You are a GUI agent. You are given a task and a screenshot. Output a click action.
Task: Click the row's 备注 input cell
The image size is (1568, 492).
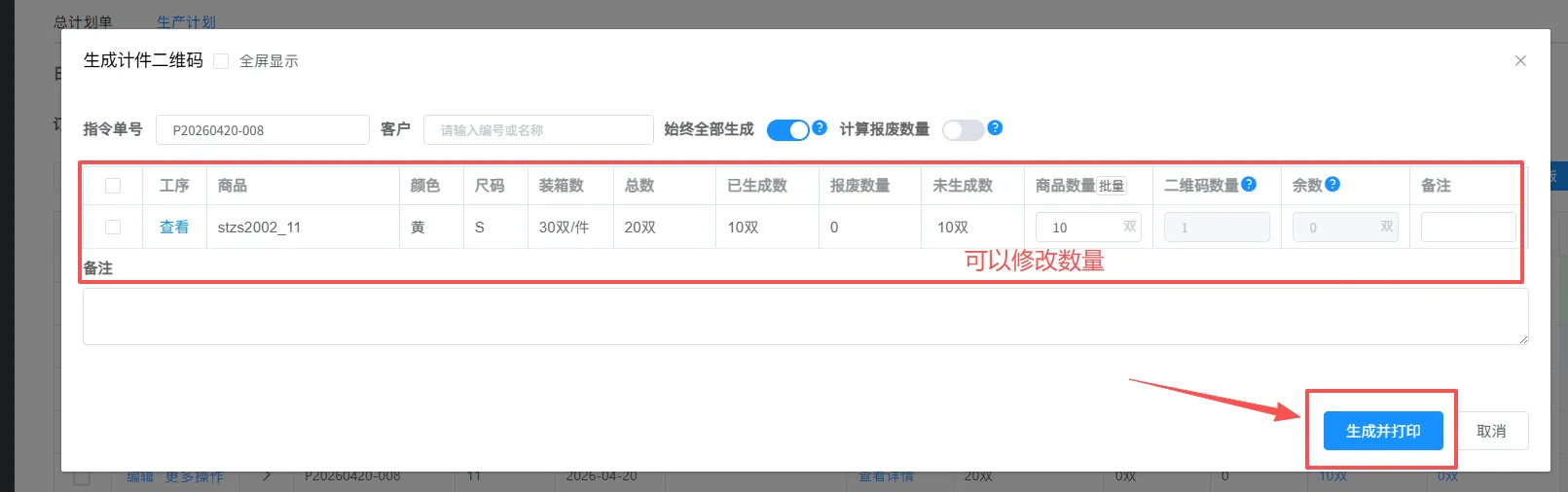1468,228
